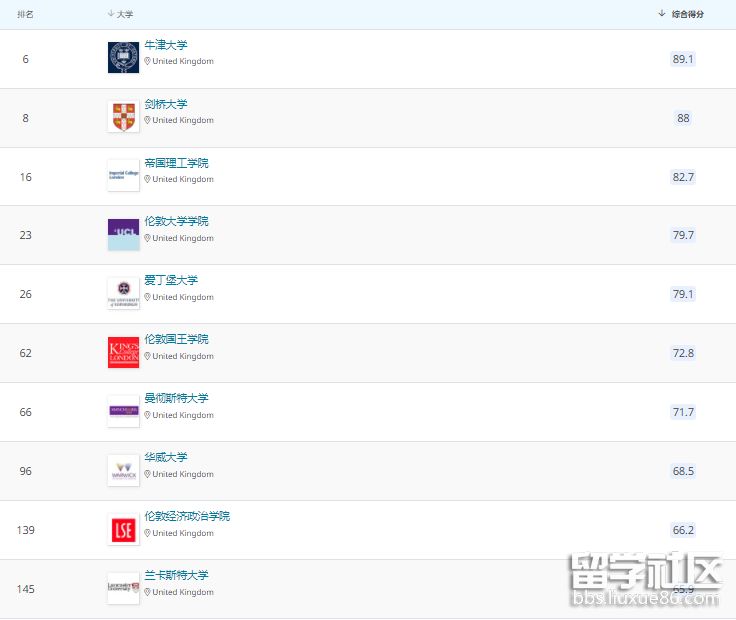Open the 剑桥大学 university link
The image size is (736, 620).
pyautogui.click(x=165, y=104)
